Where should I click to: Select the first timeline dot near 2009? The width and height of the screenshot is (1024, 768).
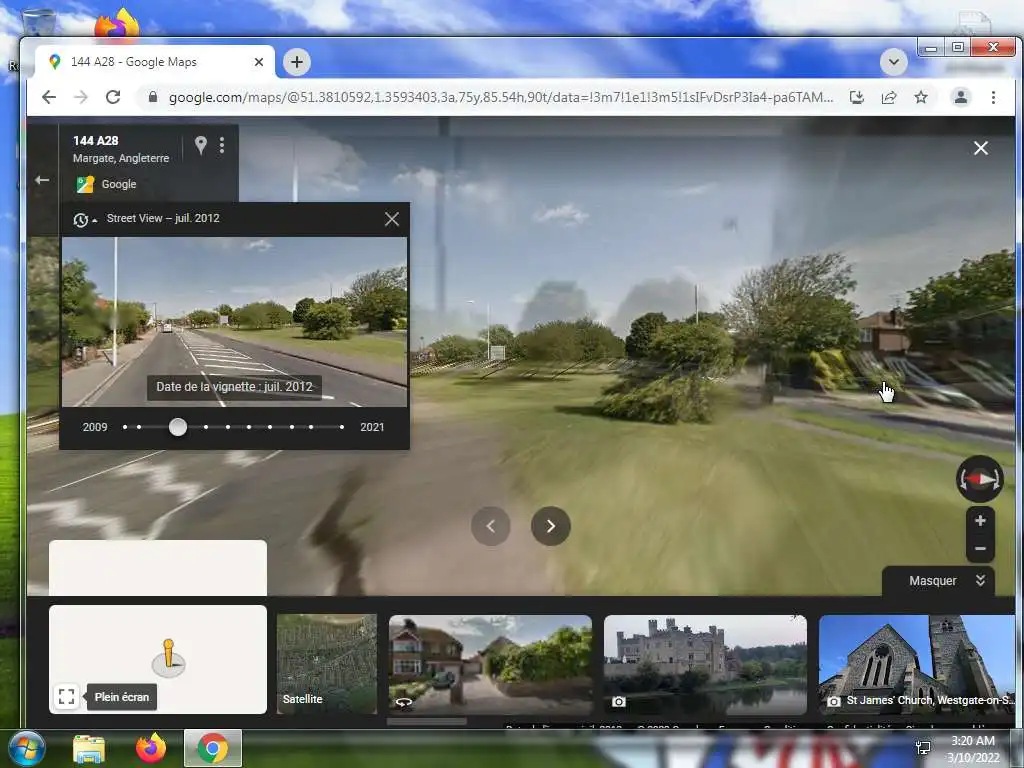click(125, 427)
